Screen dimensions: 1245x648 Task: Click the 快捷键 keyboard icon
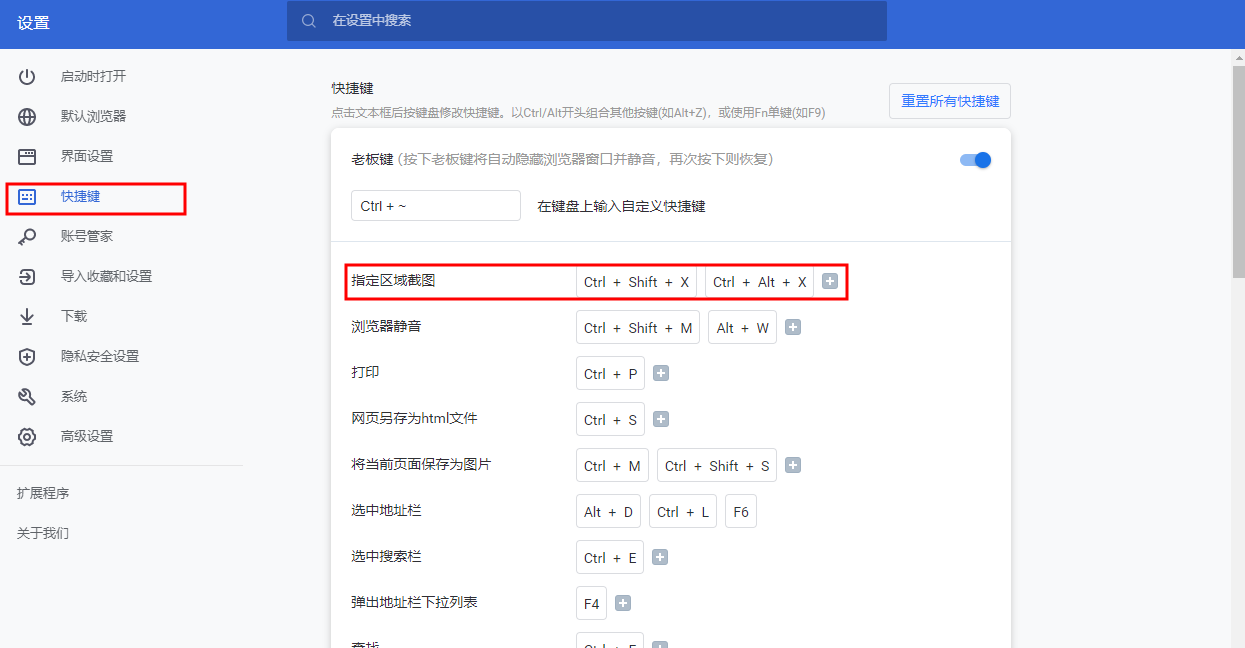point(25,197)
